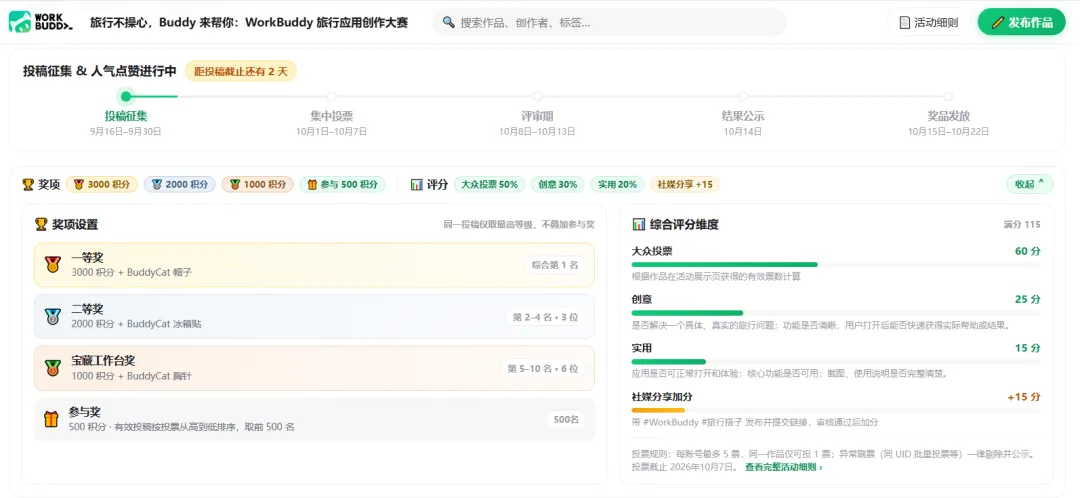Click the 综合第 1 名 badge
Screen dimensions: 1080x498
pyautogui.click(x=555, y=264)
